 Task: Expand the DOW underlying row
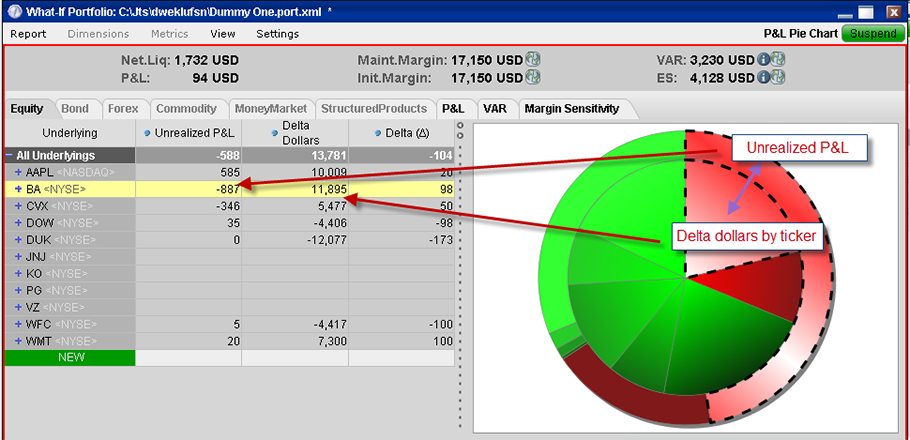pyautogui.click(x=18, y=223)
